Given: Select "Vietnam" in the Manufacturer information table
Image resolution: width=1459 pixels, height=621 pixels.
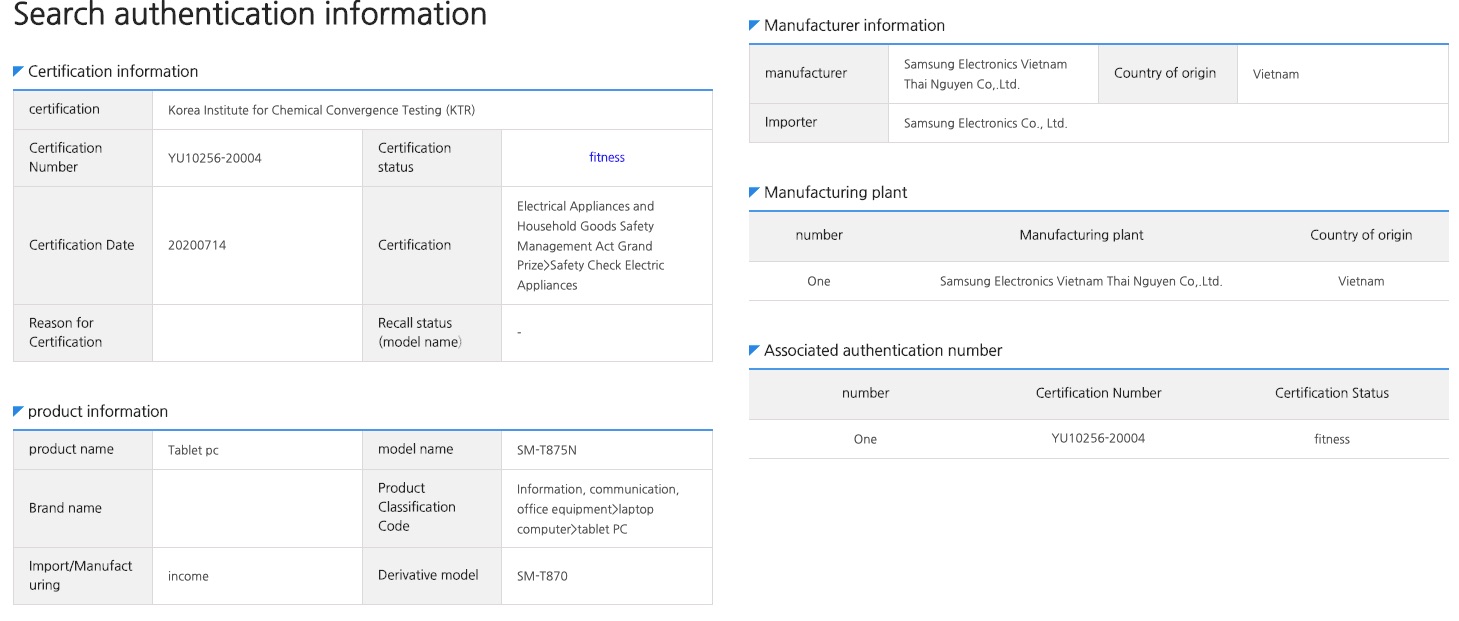Looking at the screenshot, I should pos(1276,74).
